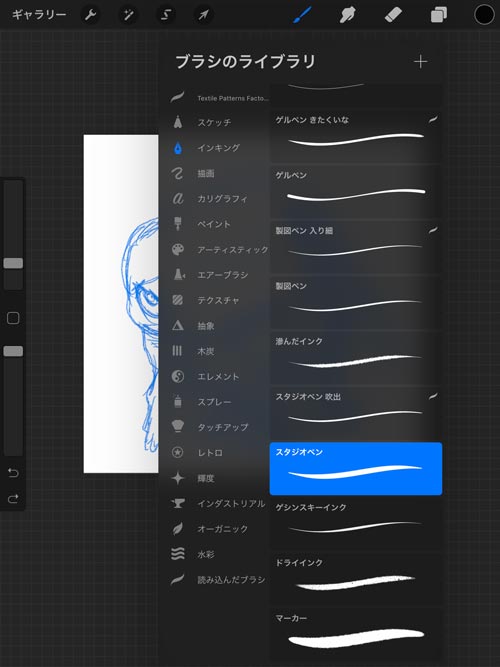Click the undo arrow on sidebar
Image resolution: width=500 pixels, height=667 pixels.
point(13,473)
